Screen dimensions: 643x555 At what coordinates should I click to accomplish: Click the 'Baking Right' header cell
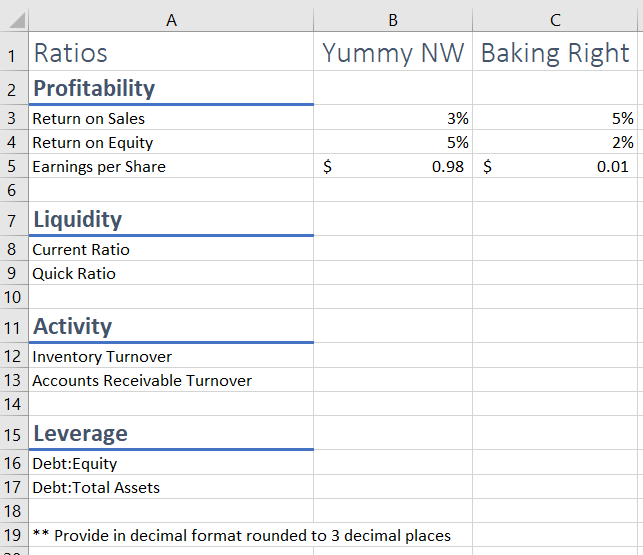555,51
